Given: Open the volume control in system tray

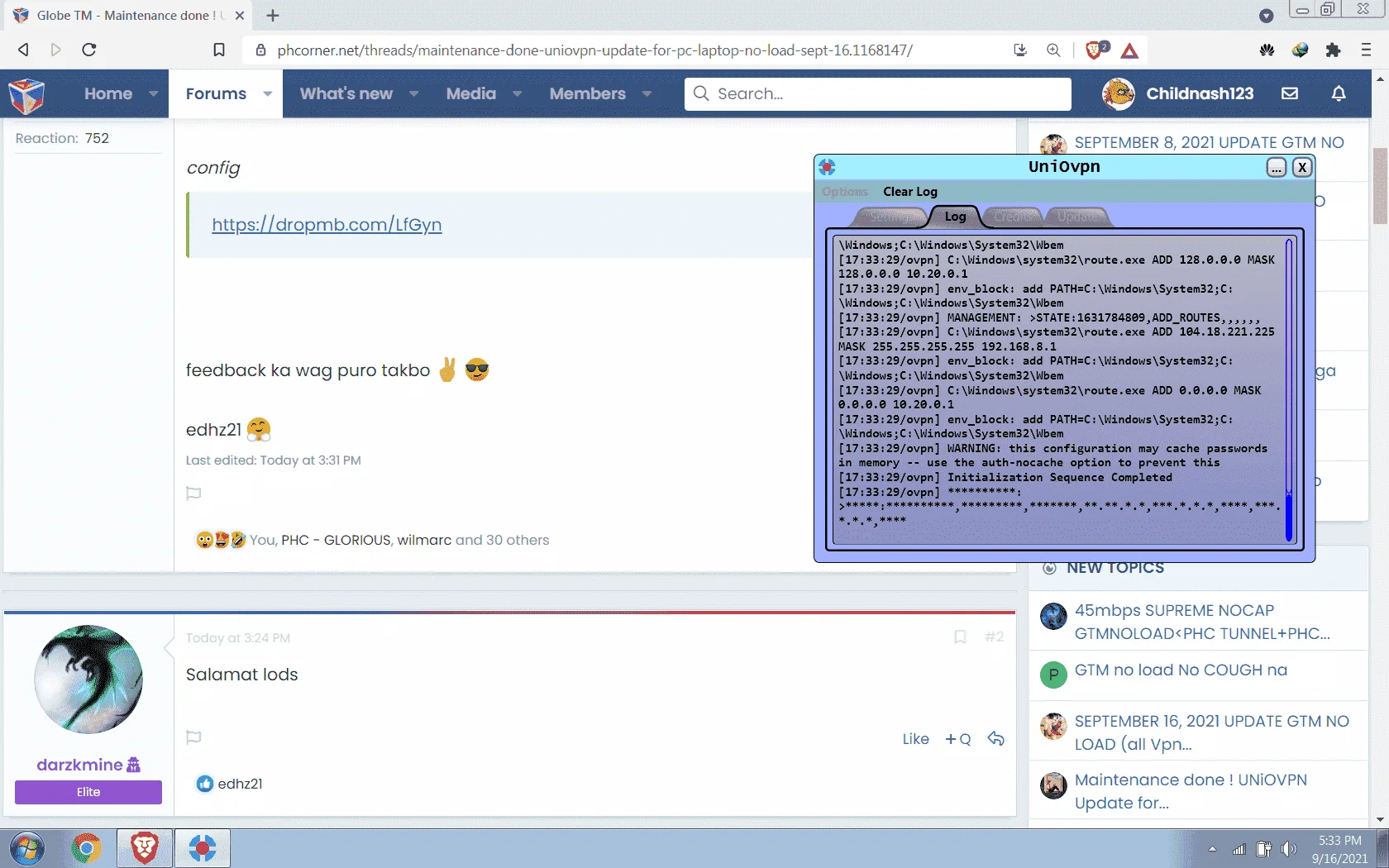Looking at the screenshot, I should tap(1288, 849).
